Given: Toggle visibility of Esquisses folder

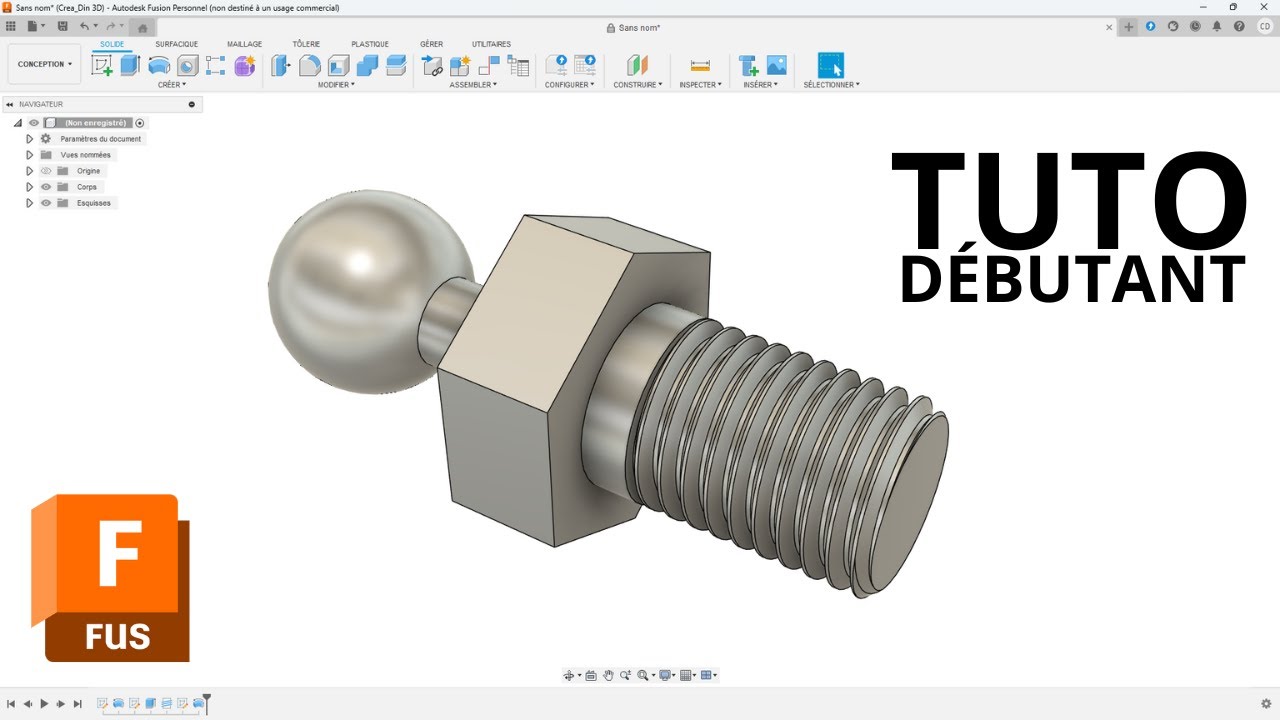Looking at the screenshot, I should tap(46, 203).
